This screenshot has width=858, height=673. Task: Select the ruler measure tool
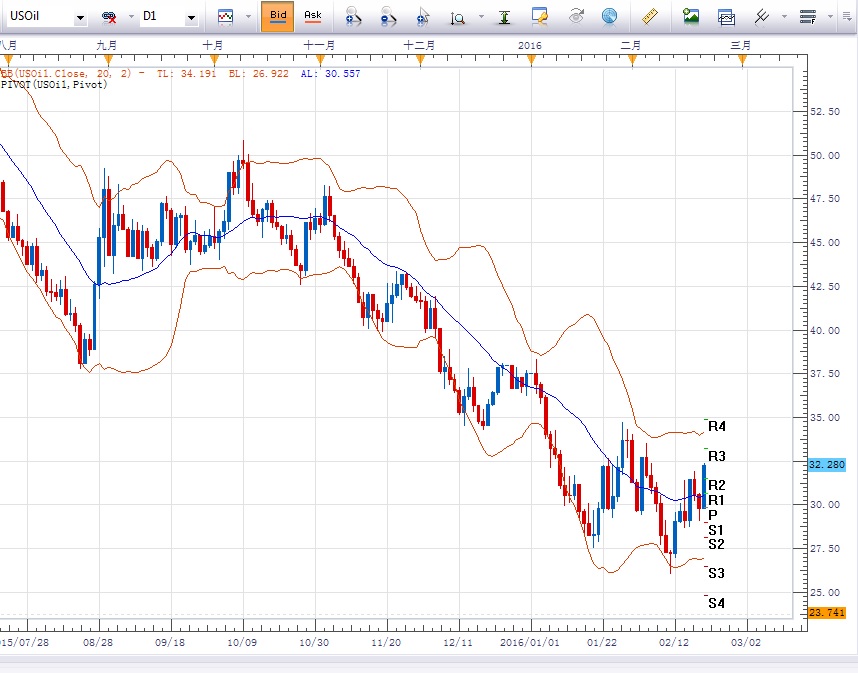tap(650, 16)
